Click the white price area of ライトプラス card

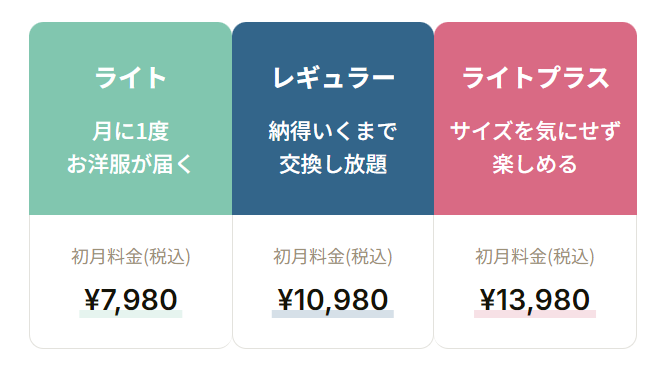click(x=535, y=282)
